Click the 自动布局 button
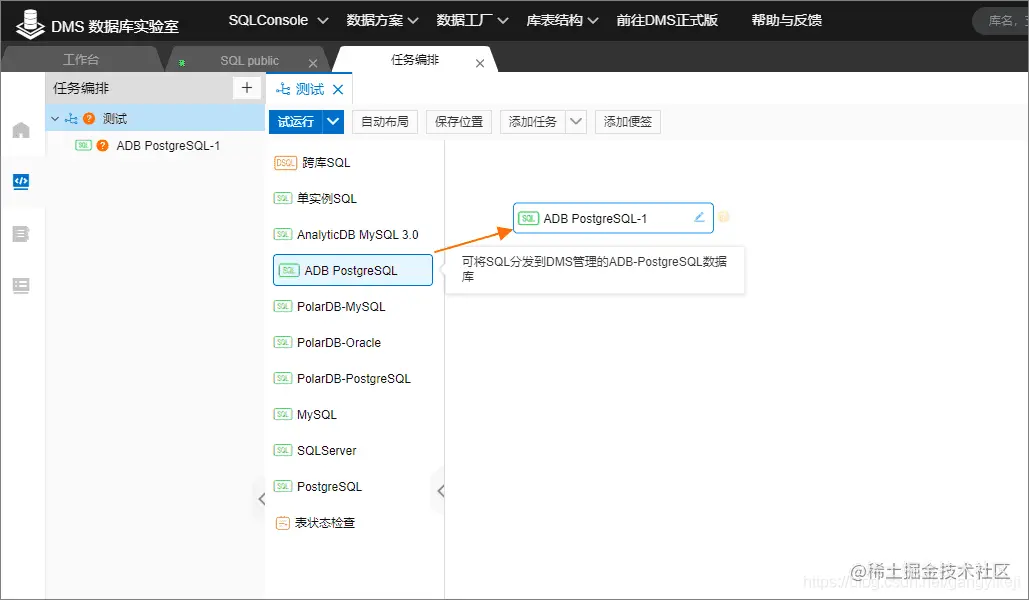Viewport: 1029px width, 600px height. (385, 121)
